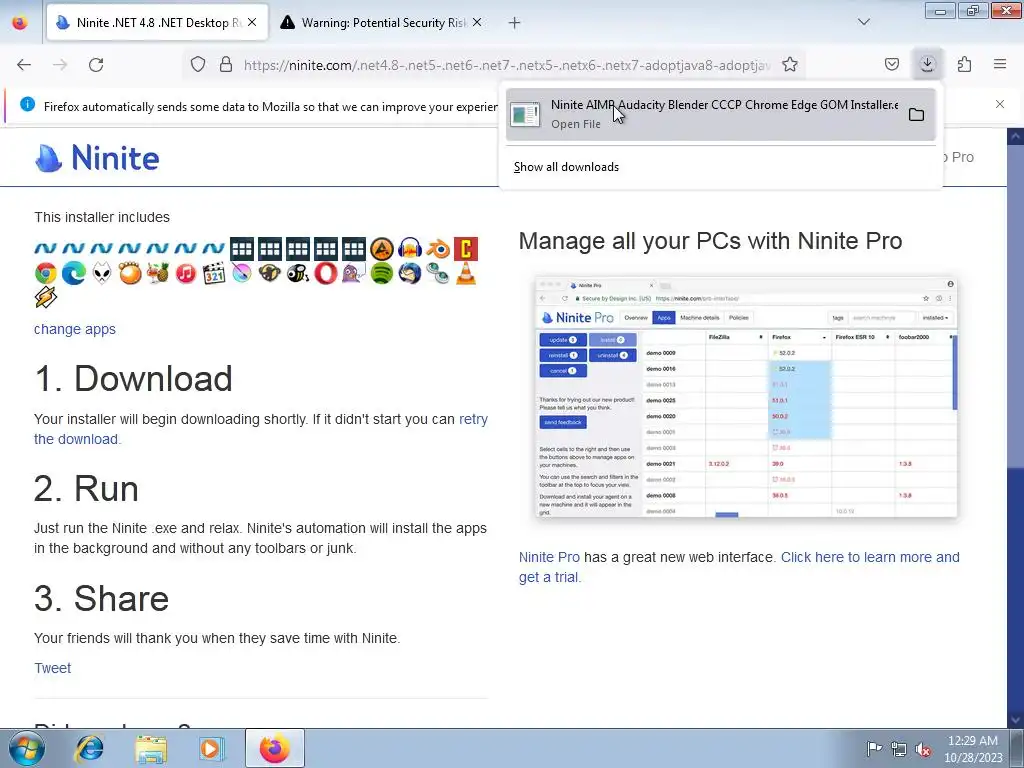Click the Winamp lightning bolt icon
Screen dimensions: 1024x768
(46, 297)
